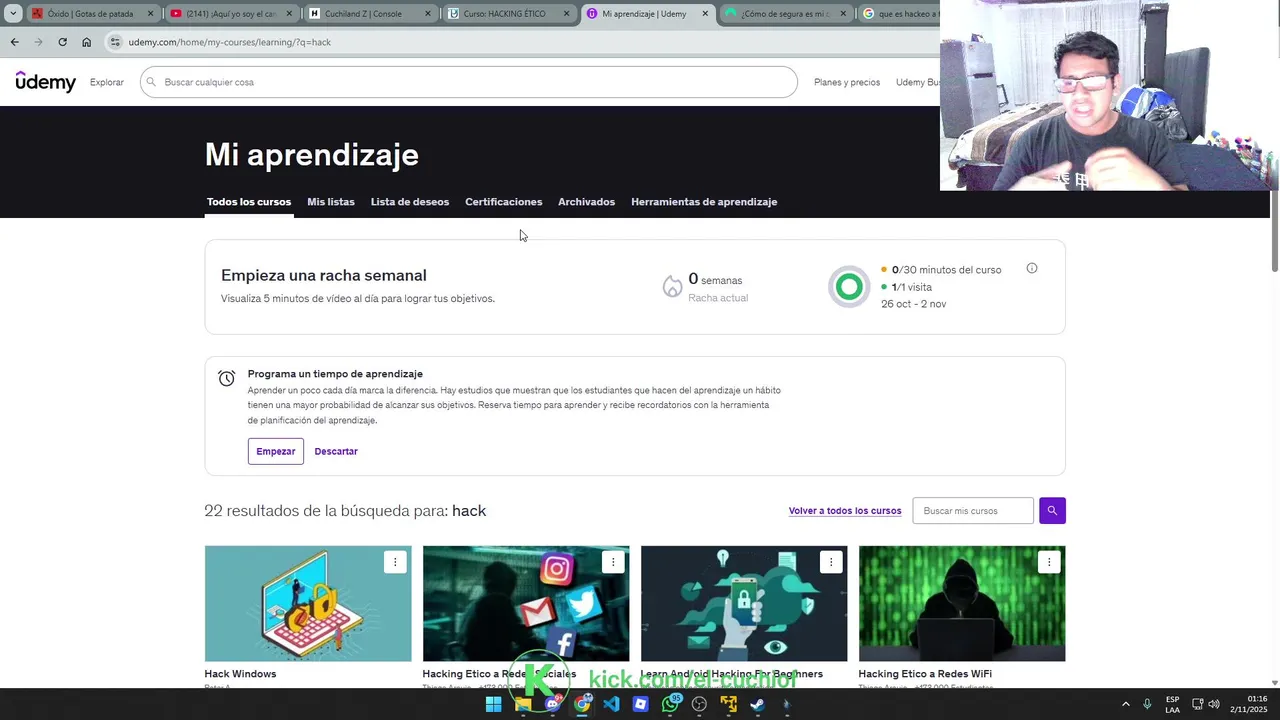Open Visual Studio Code from the taskbar
Viewport: 1280px width, 720px height.
(x=611, y=704)
